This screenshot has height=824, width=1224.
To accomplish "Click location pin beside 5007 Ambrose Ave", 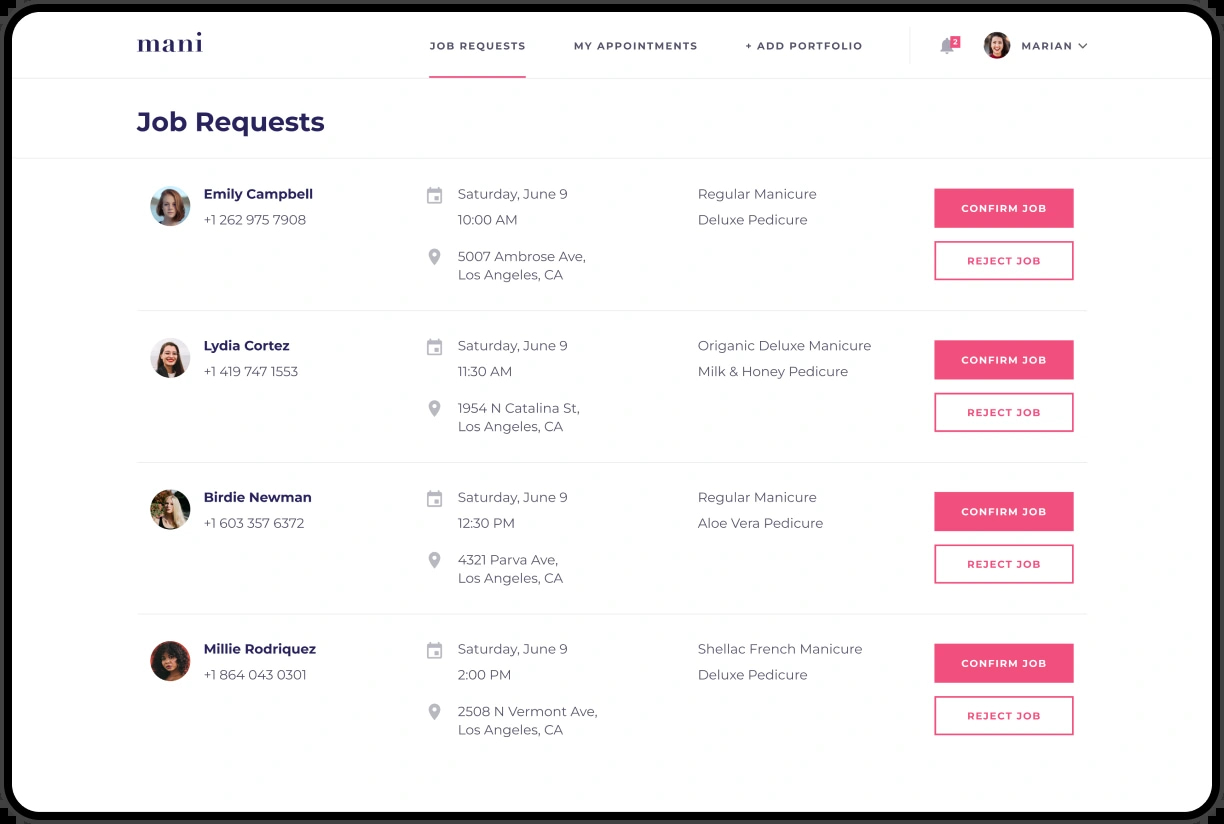I will (434, 257).
